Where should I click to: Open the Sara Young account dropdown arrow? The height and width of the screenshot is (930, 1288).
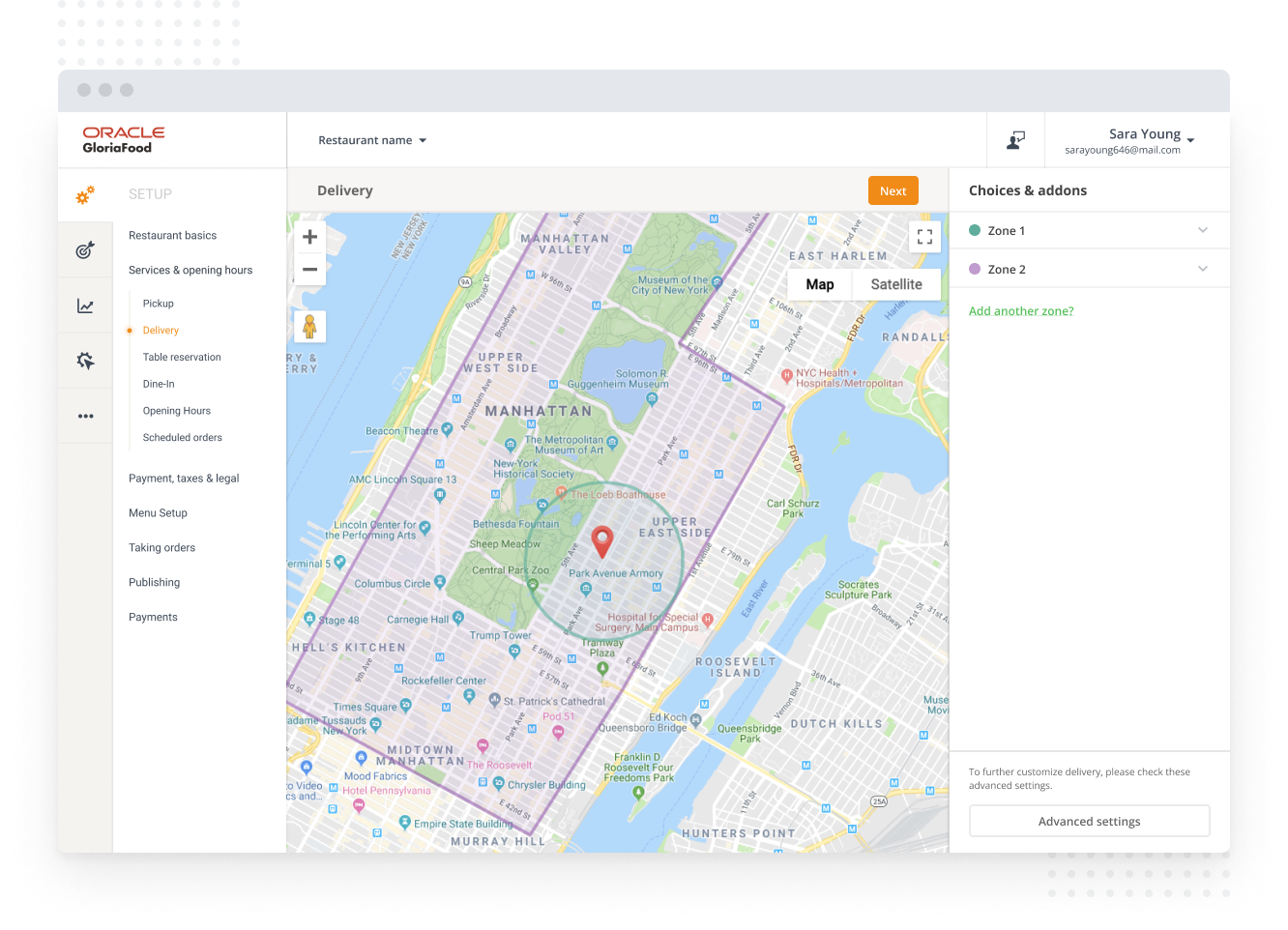pos(1190,140)
